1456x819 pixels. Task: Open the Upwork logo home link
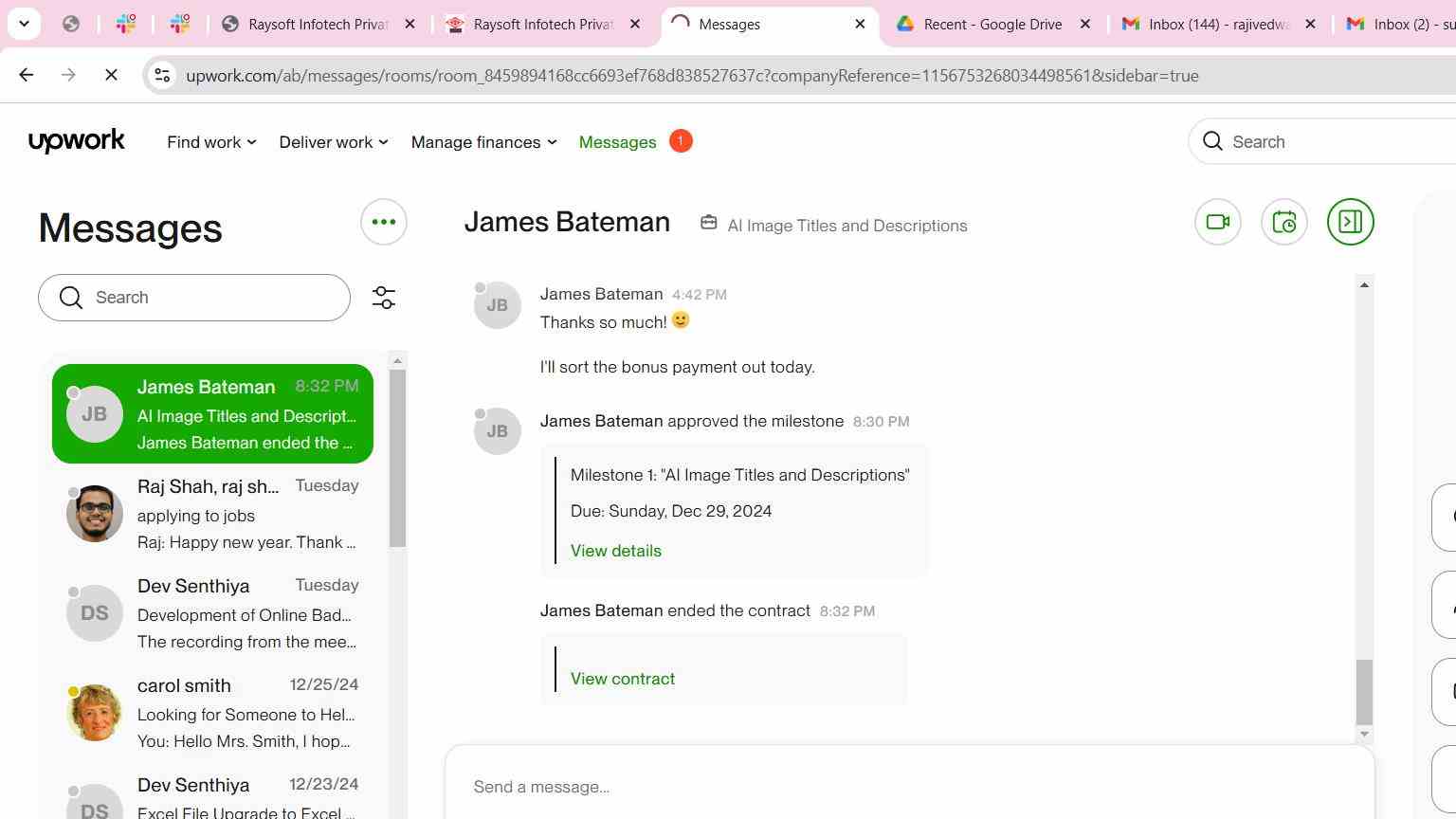tap(77, 141)
